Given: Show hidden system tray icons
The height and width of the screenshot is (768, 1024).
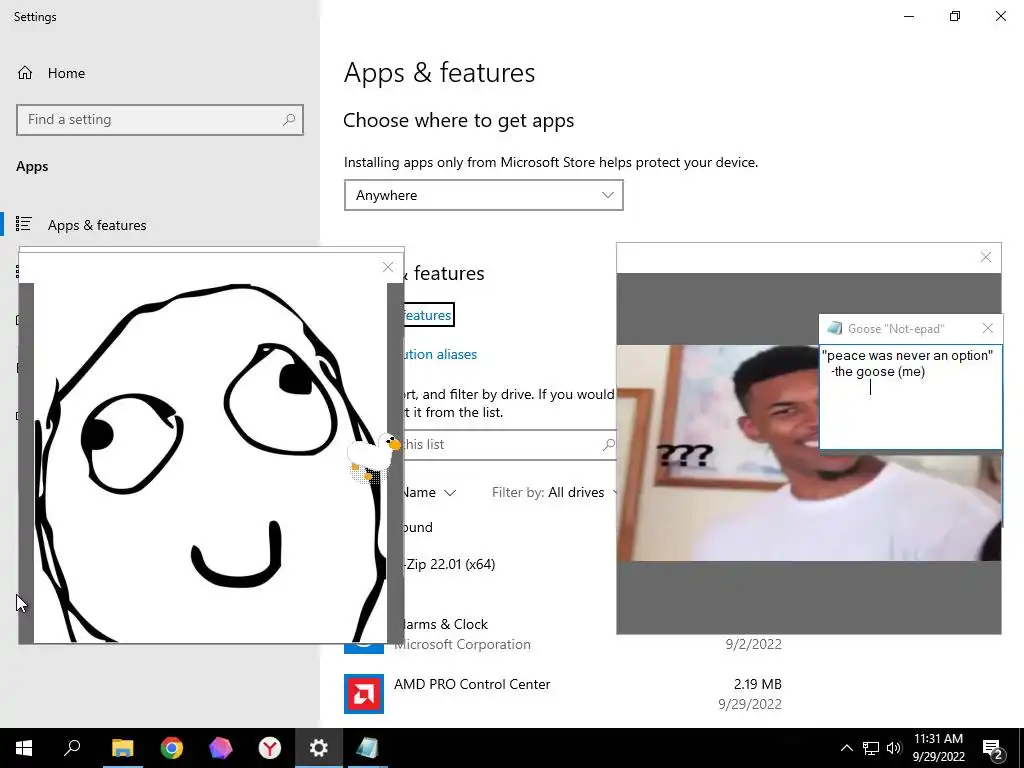Looking at the screenshot, I should (x=846, y=748).
